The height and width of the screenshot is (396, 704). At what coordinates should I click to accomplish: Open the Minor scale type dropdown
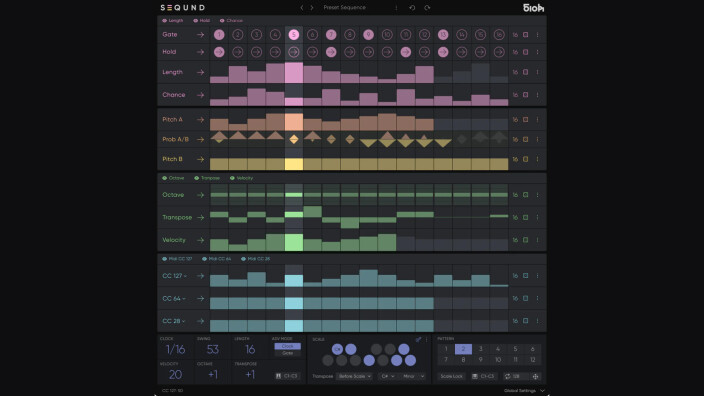click(413, 376)
